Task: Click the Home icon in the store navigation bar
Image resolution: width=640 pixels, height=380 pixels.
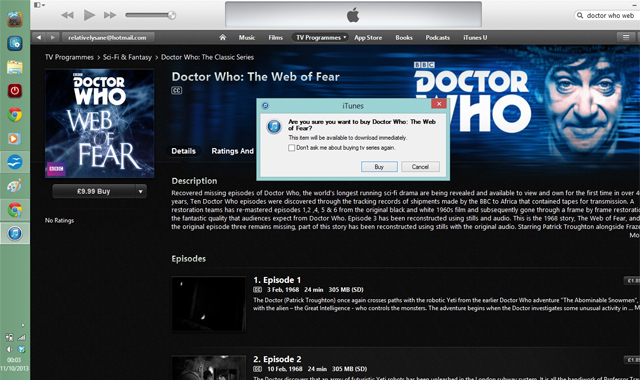Action: pos(222,37)
